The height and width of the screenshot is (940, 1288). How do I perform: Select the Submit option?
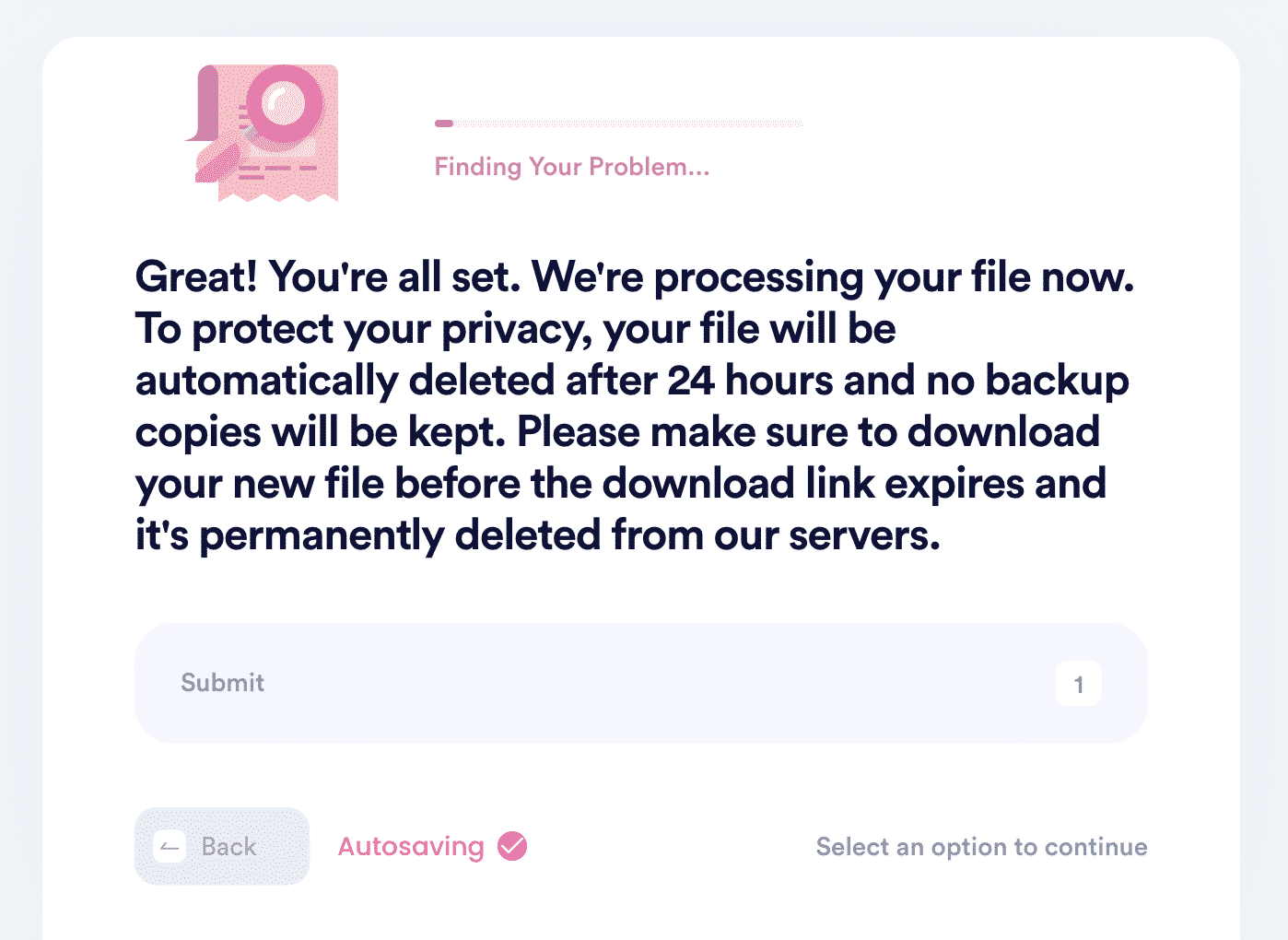click(641, 683)
